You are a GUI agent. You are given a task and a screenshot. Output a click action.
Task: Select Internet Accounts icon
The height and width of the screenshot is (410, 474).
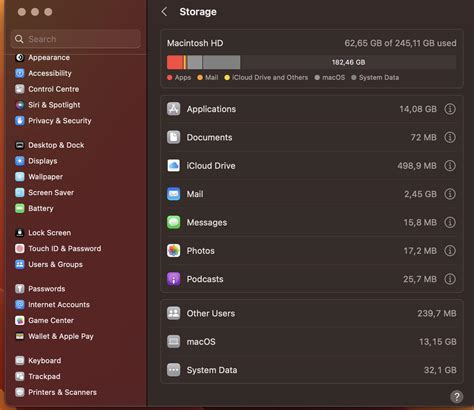click(20, 305)
